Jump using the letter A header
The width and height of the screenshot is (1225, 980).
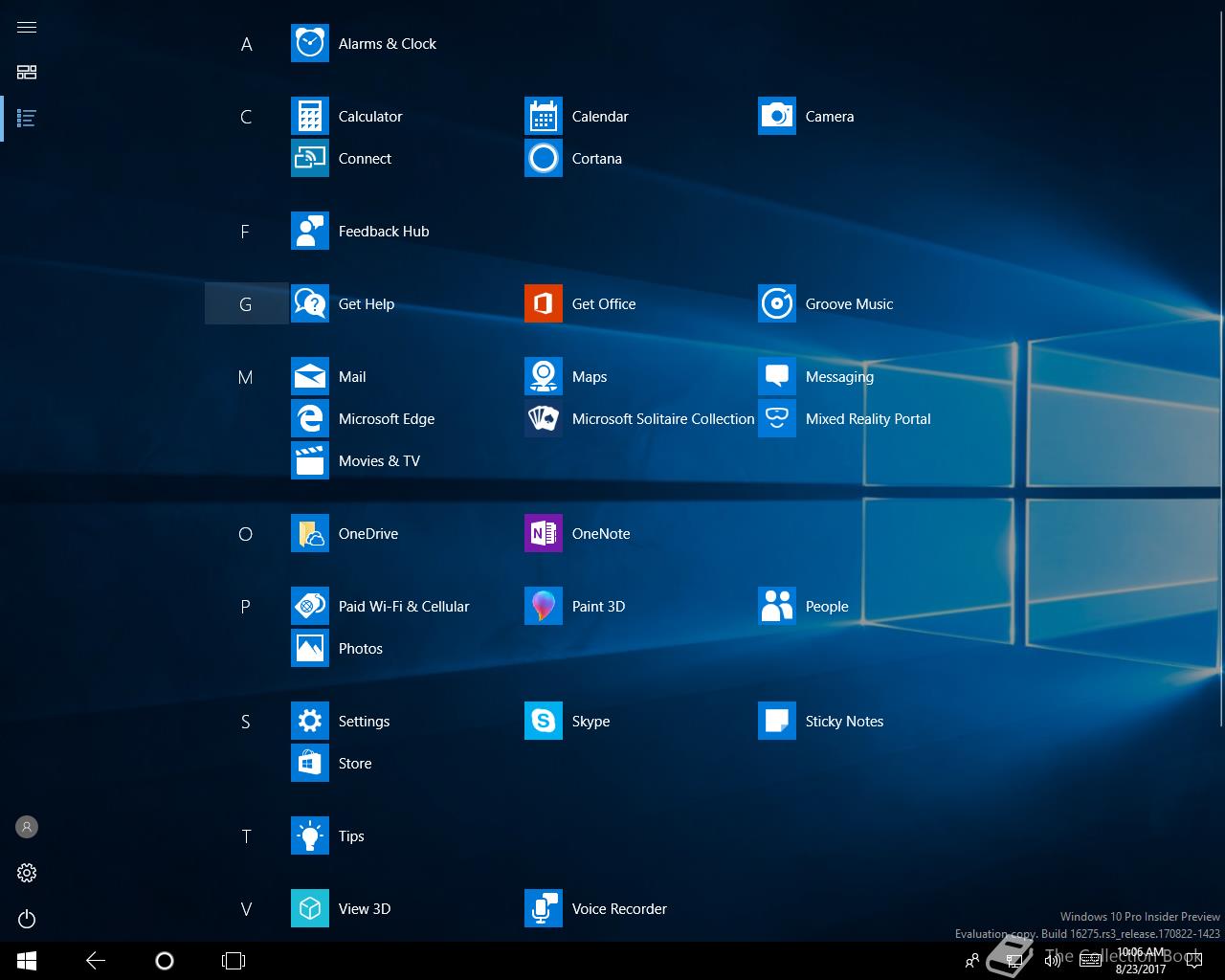pos(246,44)
